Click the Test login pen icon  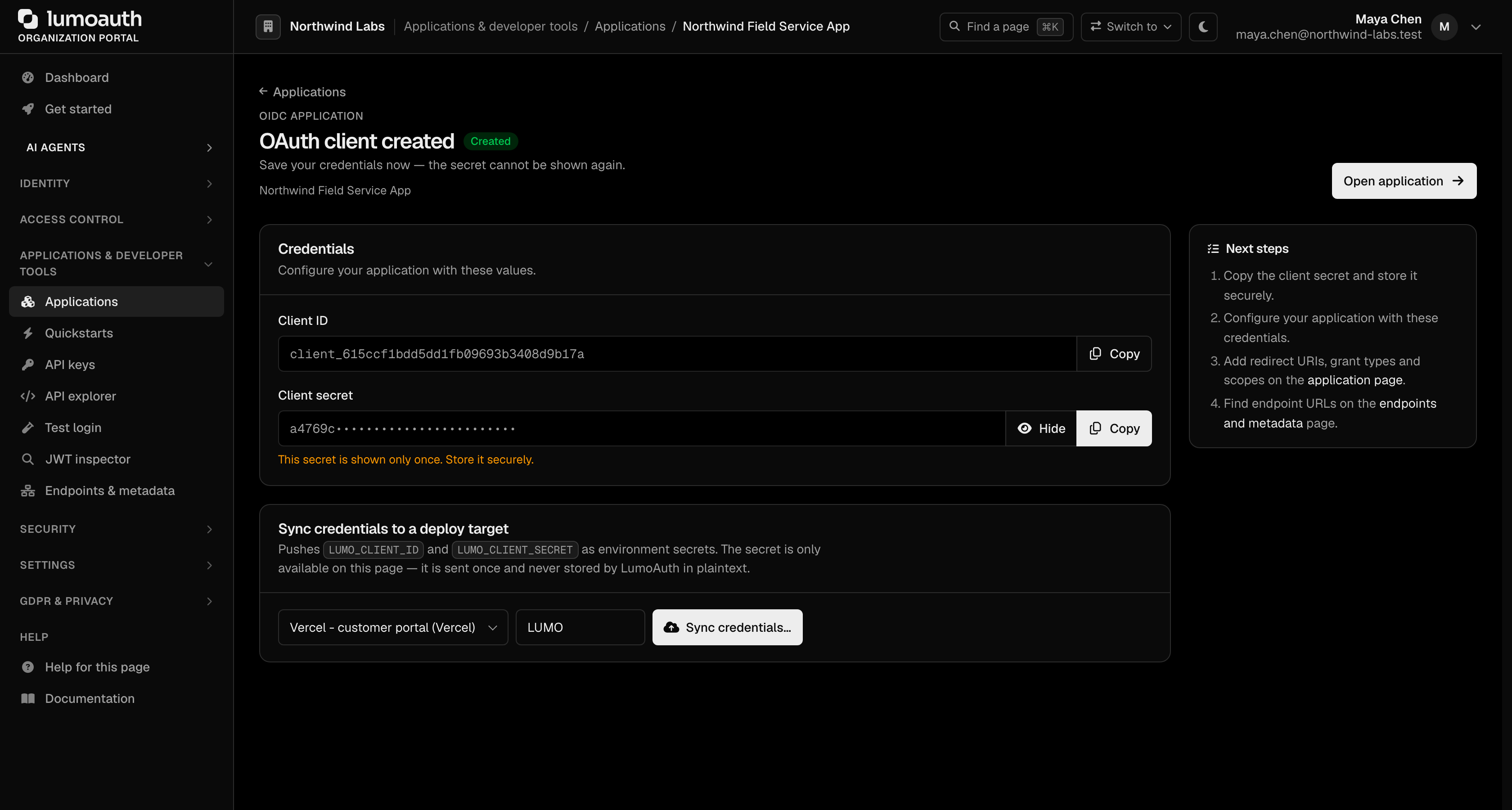27,428
